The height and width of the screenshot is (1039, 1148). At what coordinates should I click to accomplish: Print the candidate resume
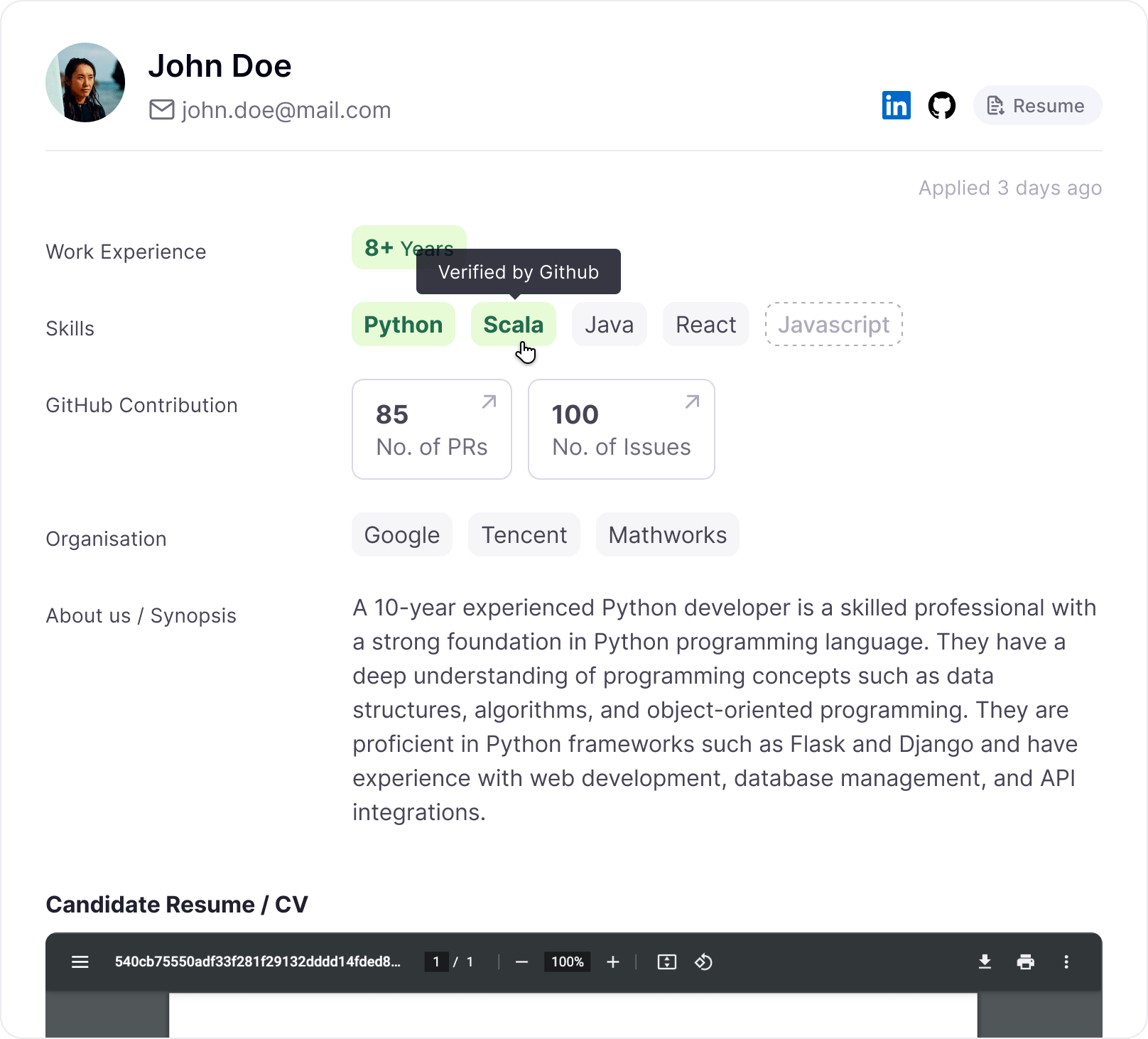coord(1025,962)
